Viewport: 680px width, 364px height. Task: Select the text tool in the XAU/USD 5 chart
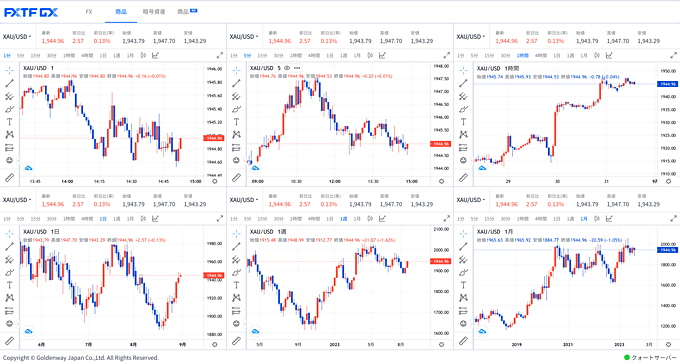click(x=236, y=122)
